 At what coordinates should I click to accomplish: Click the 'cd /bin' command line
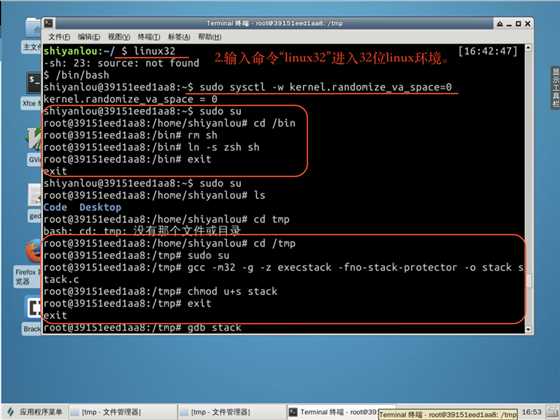170,123
